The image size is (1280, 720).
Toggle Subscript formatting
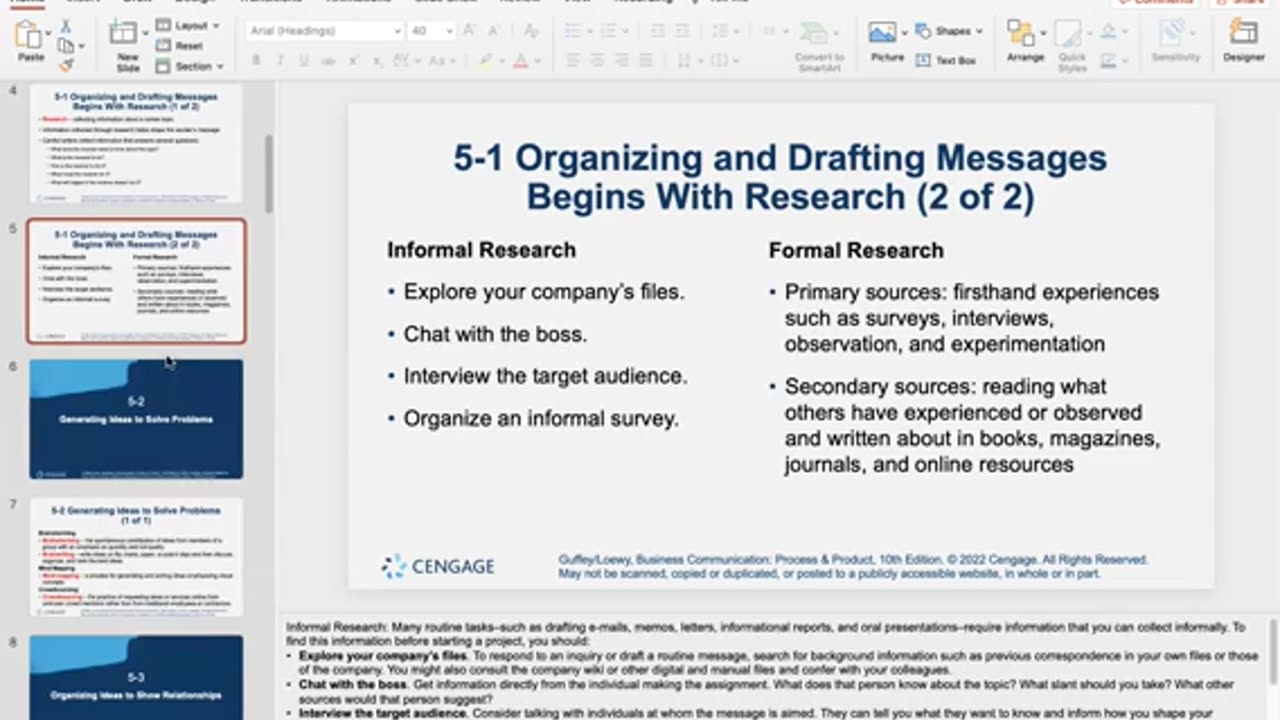point(378,61)
